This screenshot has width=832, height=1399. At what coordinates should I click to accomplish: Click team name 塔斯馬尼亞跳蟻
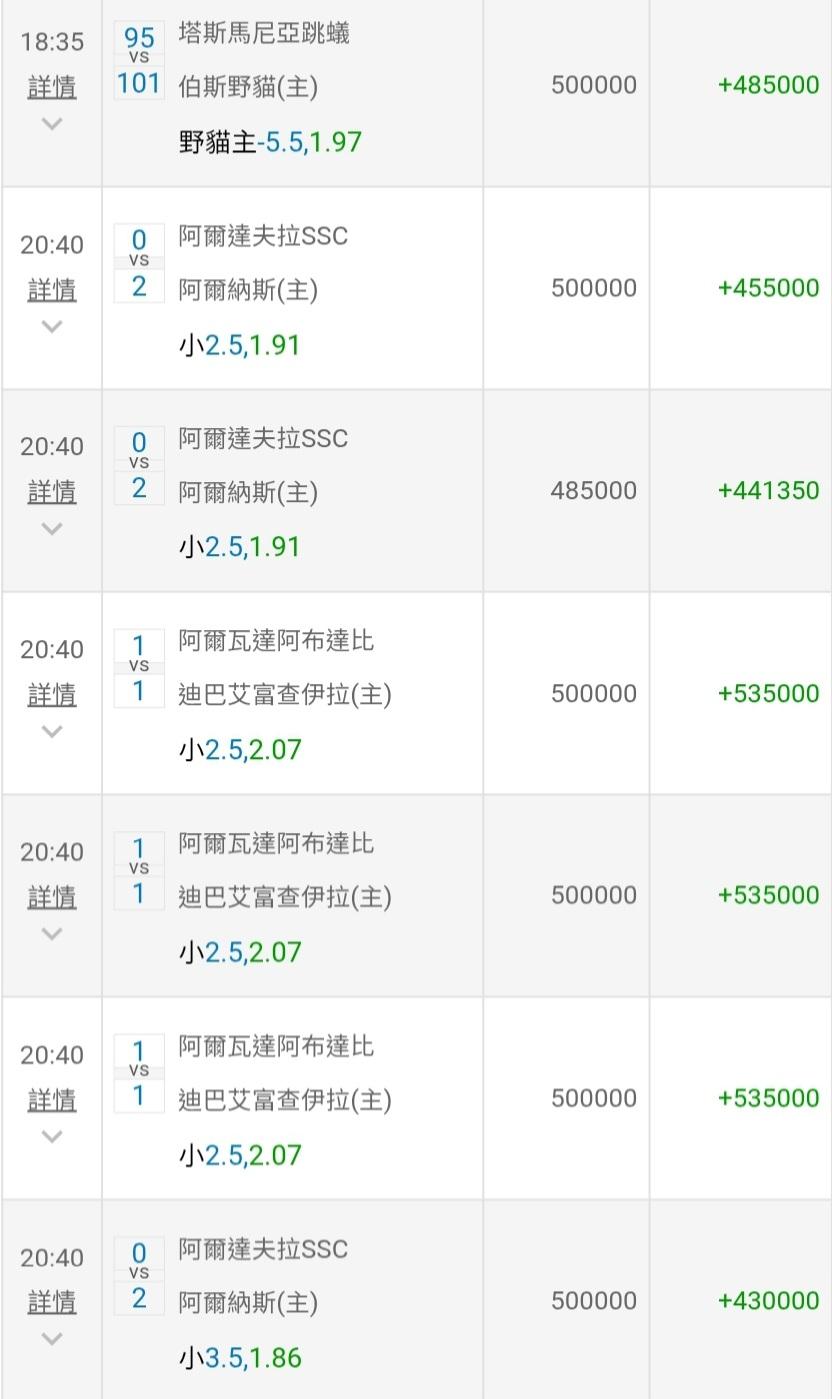(264, 34)
